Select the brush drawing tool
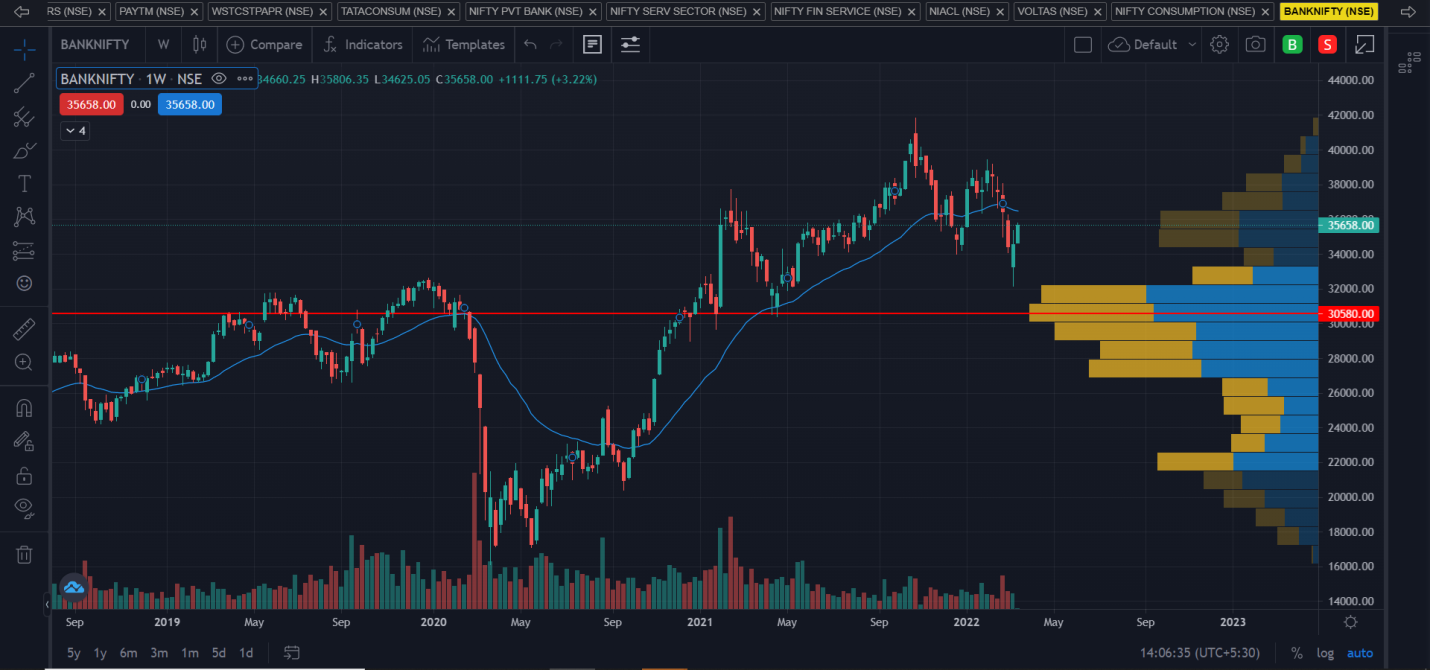 click(x=25, y=150)
